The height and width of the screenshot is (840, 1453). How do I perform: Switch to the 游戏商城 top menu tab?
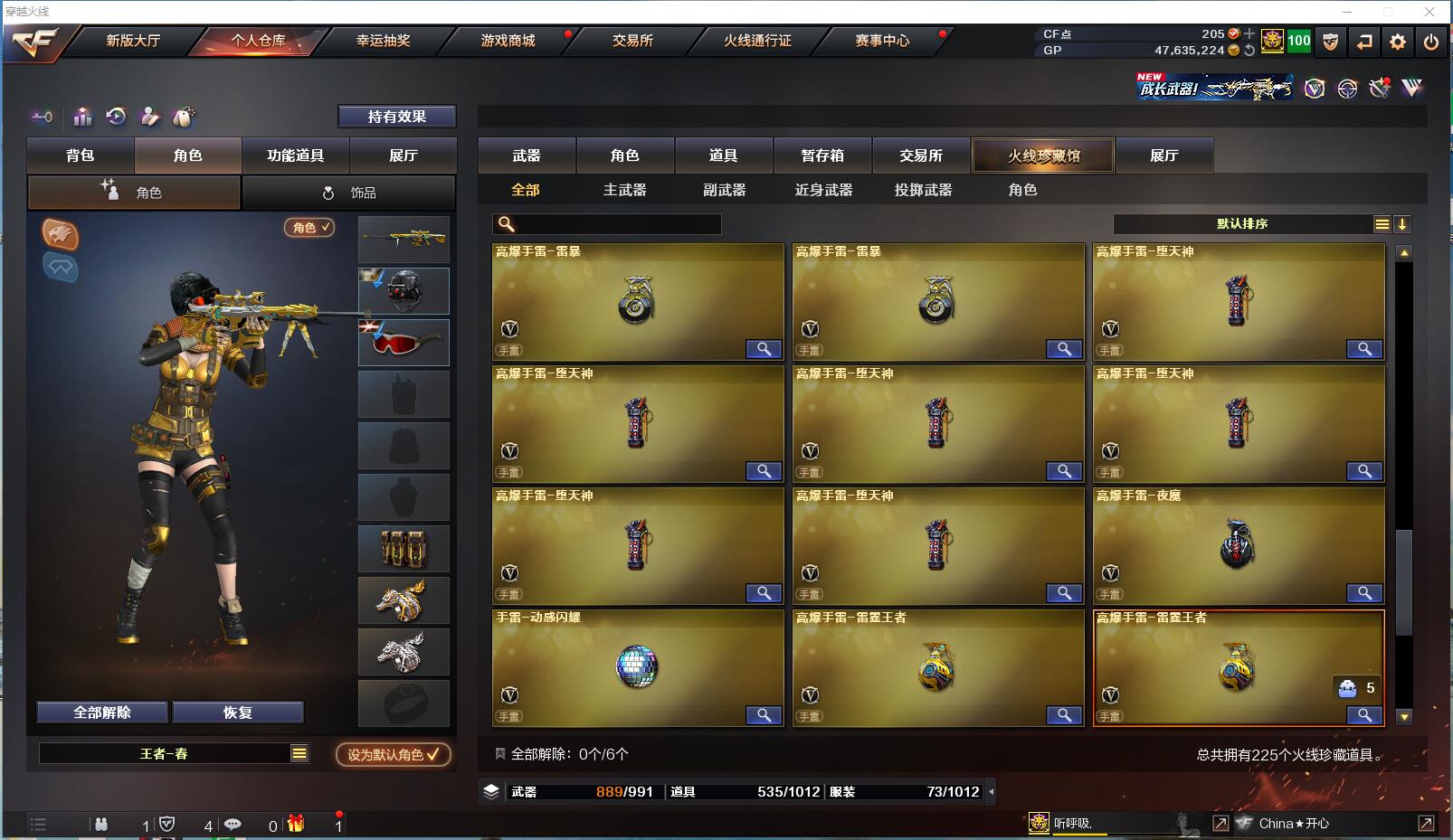point(508,41)
